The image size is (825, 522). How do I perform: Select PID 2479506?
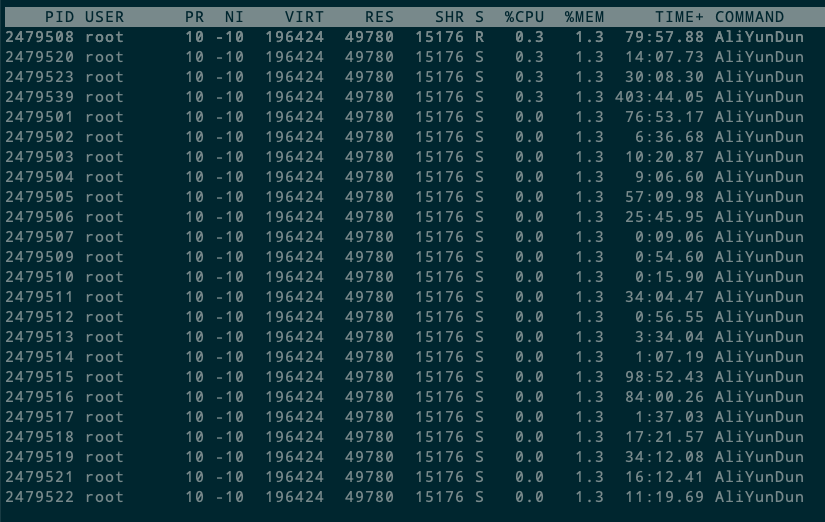coord(39,217)
